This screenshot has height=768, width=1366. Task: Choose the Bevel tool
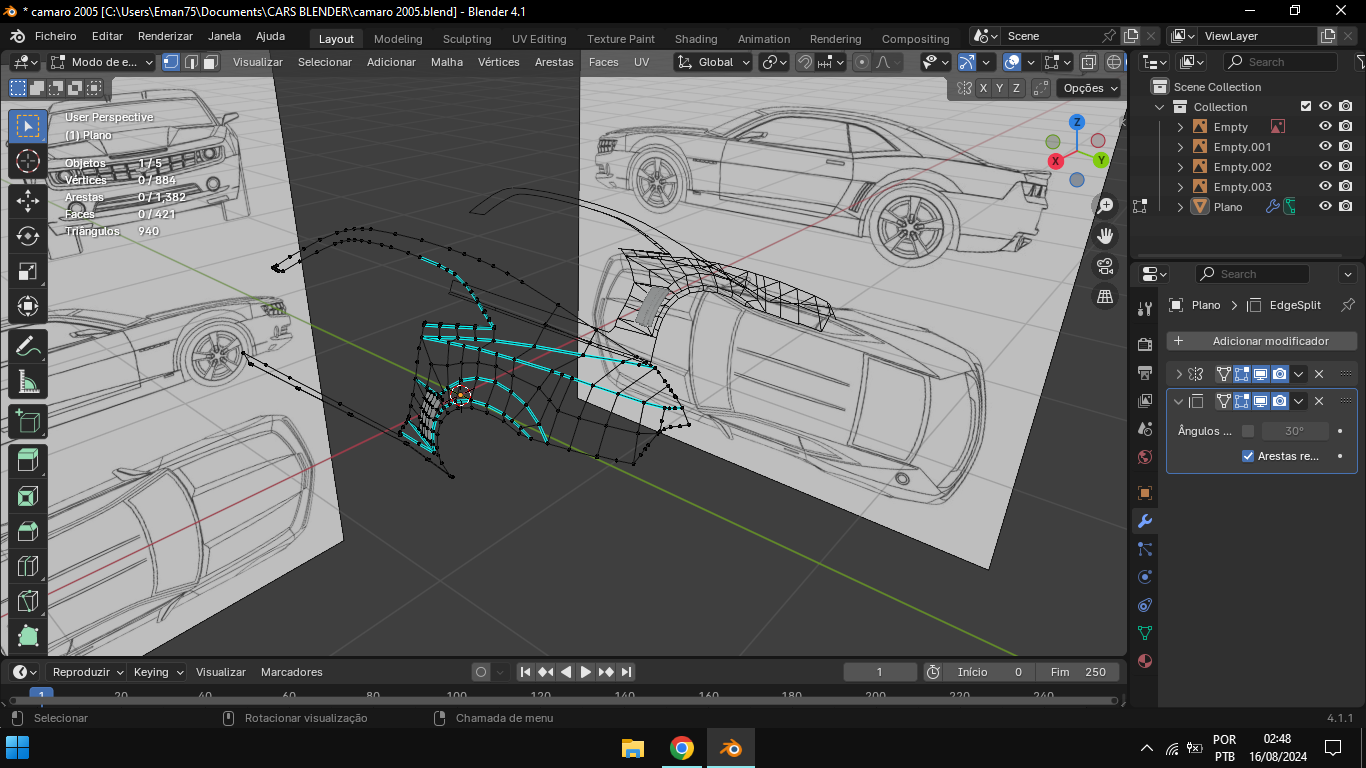(28, 531)
